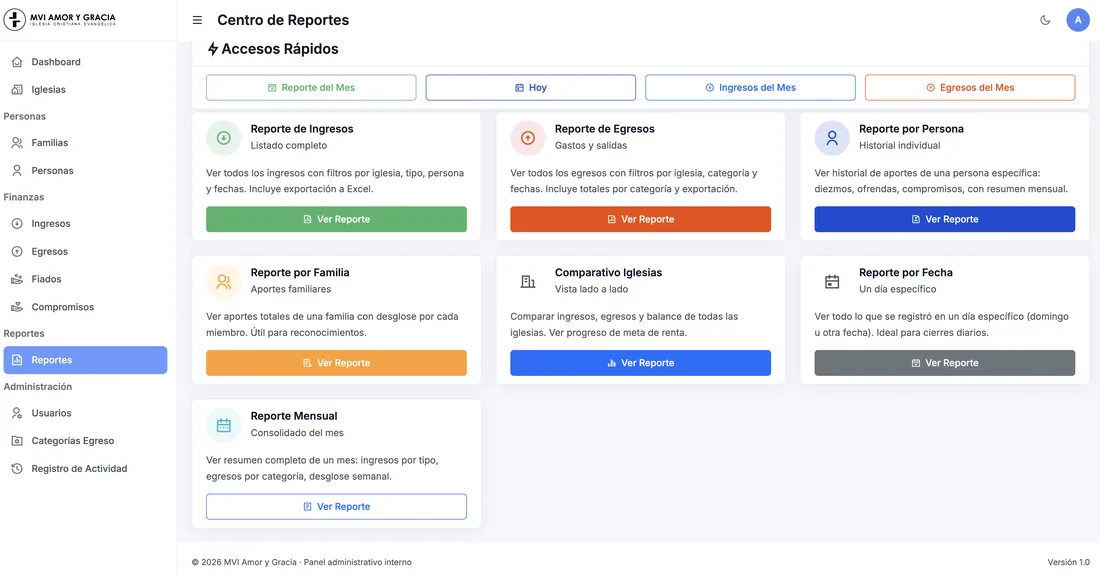Click outlined Ver Reporte for Reporte Mensual
The image size is (1100, 576).
click(336, 507)
